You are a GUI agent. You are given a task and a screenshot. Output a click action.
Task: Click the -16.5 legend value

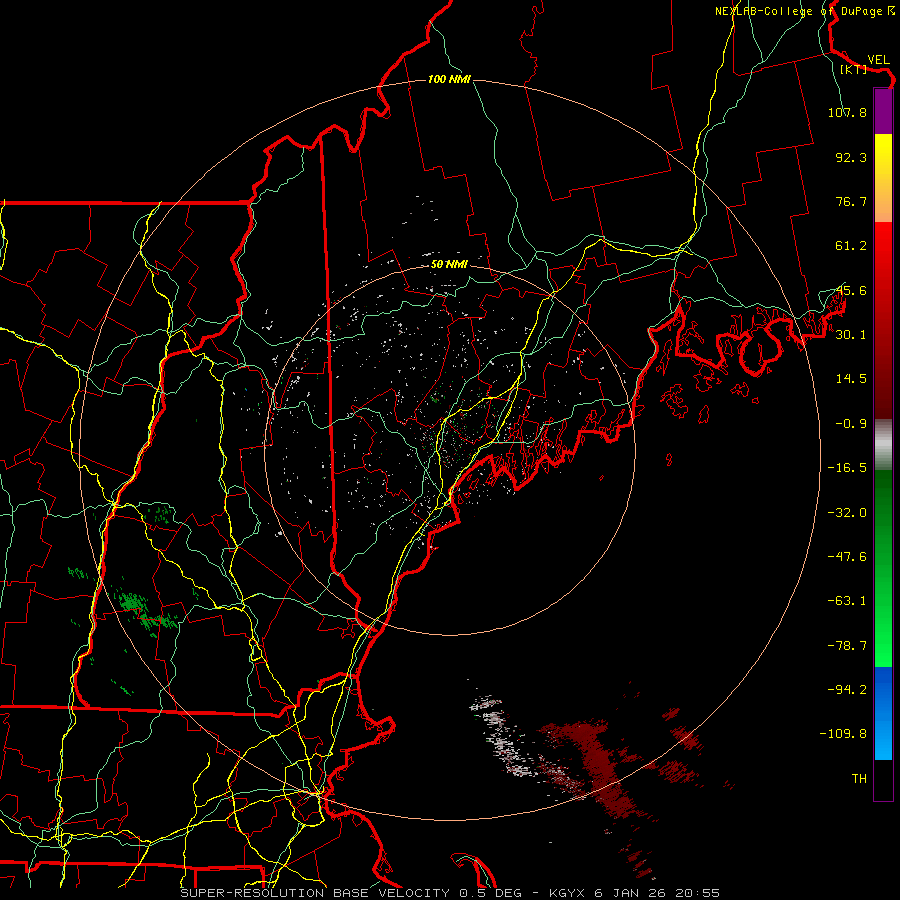(847, 468)
